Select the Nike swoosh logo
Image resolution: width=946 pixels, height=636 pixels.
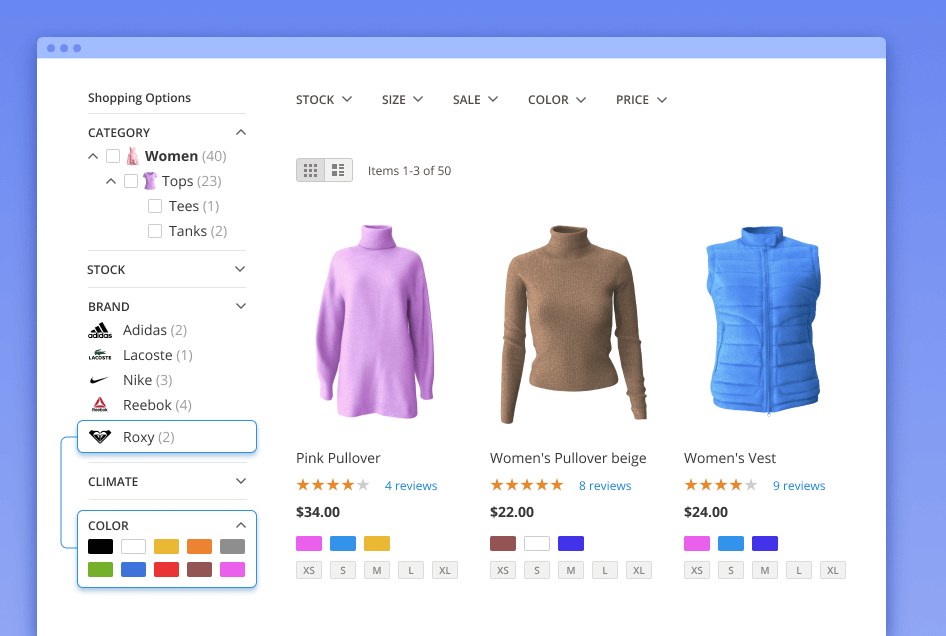pyautogui.click(x=100, y=380)
